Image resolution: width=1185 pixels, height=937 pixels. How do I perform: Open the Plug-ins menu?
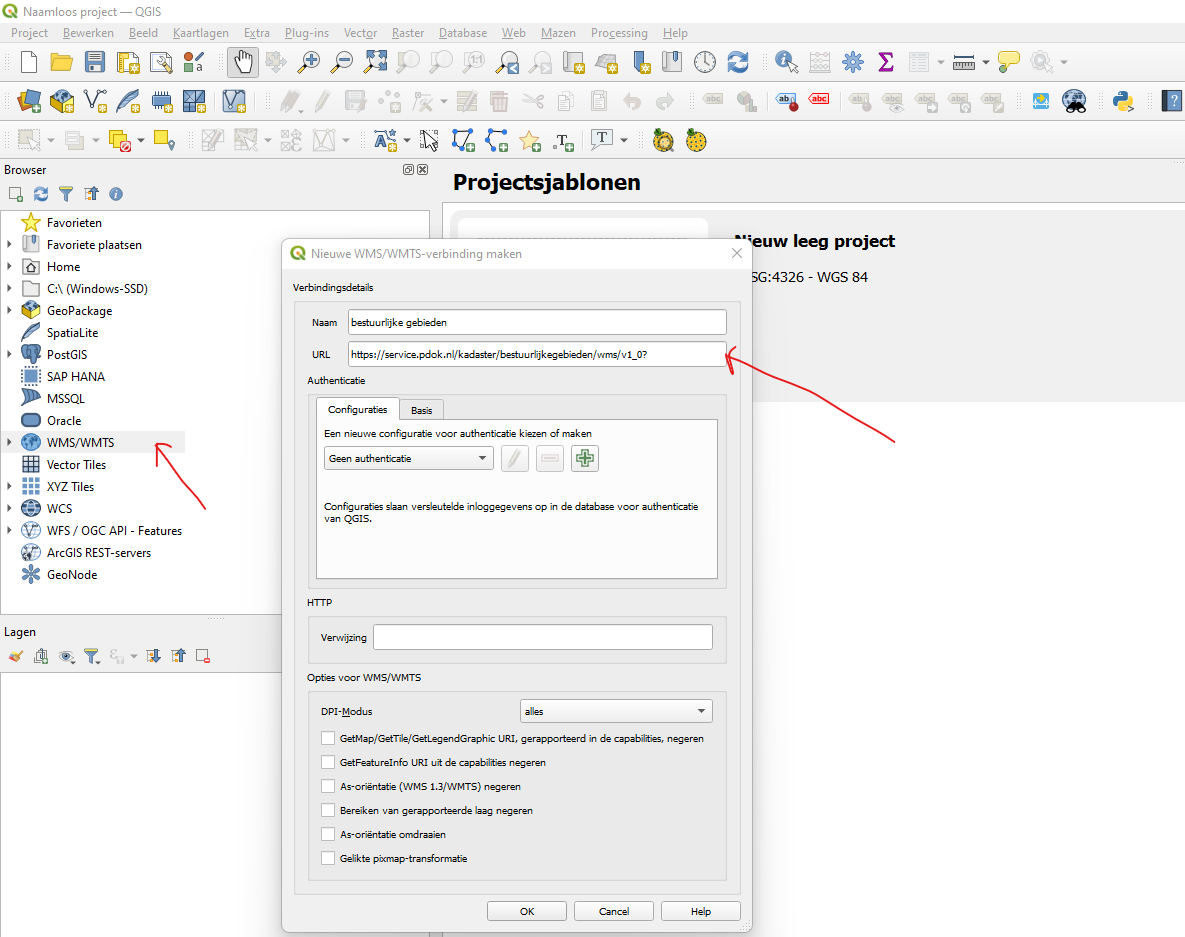(x=307, y=32)
